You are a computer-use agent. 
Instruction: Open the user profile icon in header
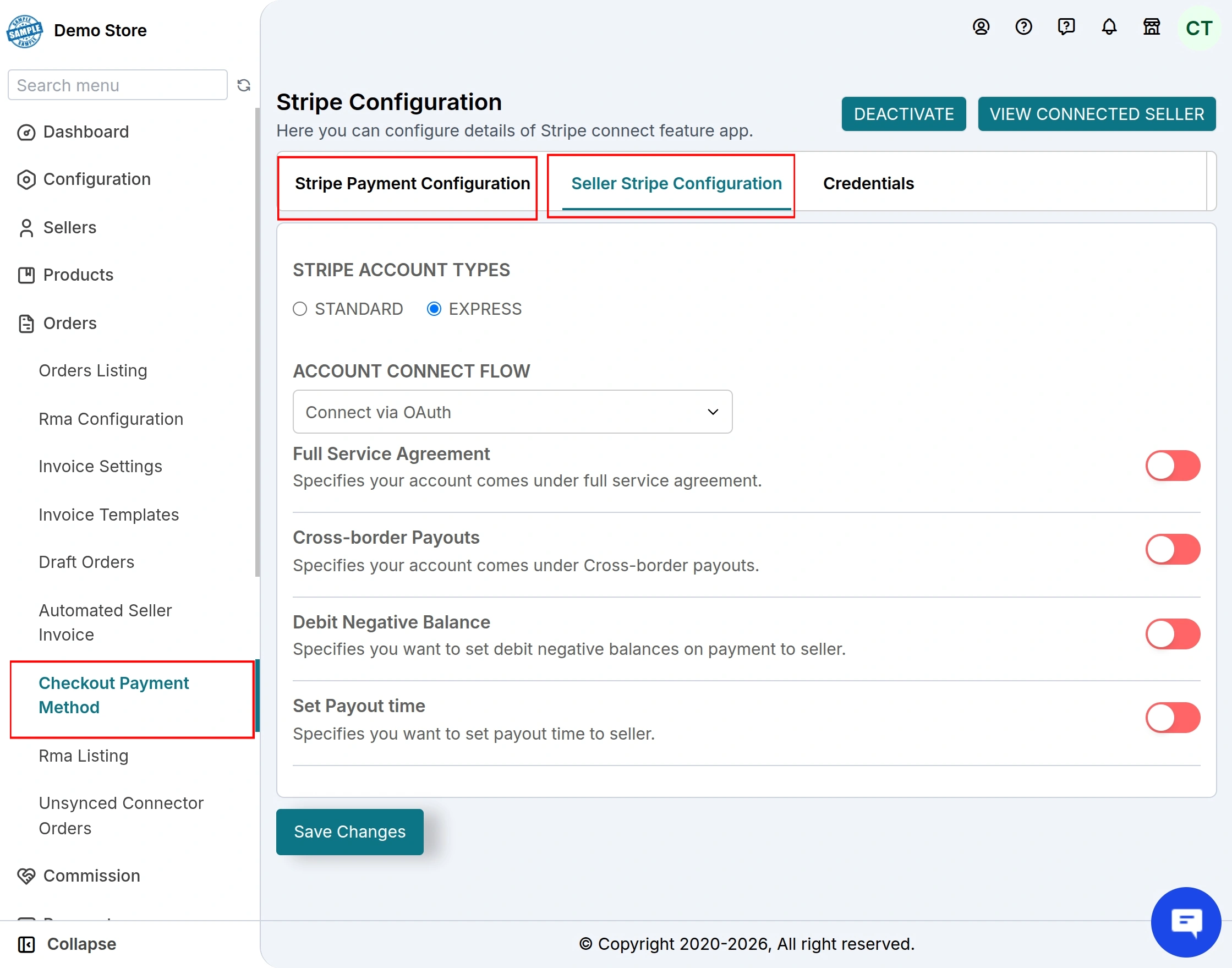point(981,26)
